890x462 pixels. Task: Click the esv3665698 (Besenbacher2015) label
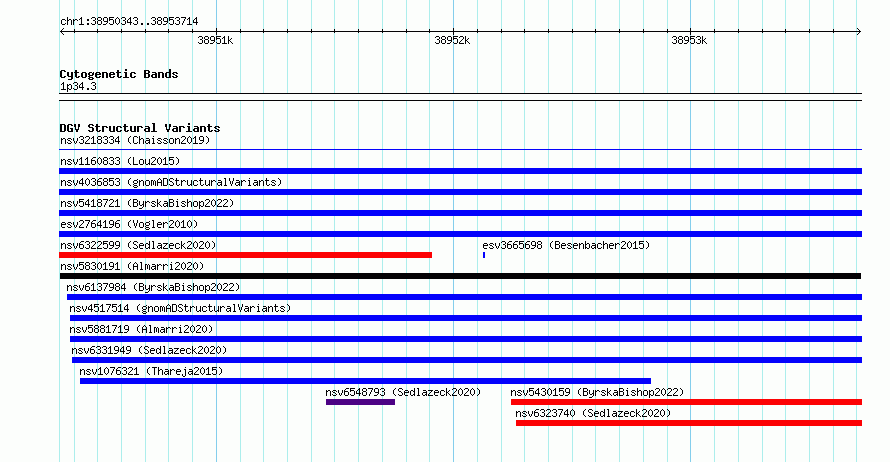(x=566, y=245)
